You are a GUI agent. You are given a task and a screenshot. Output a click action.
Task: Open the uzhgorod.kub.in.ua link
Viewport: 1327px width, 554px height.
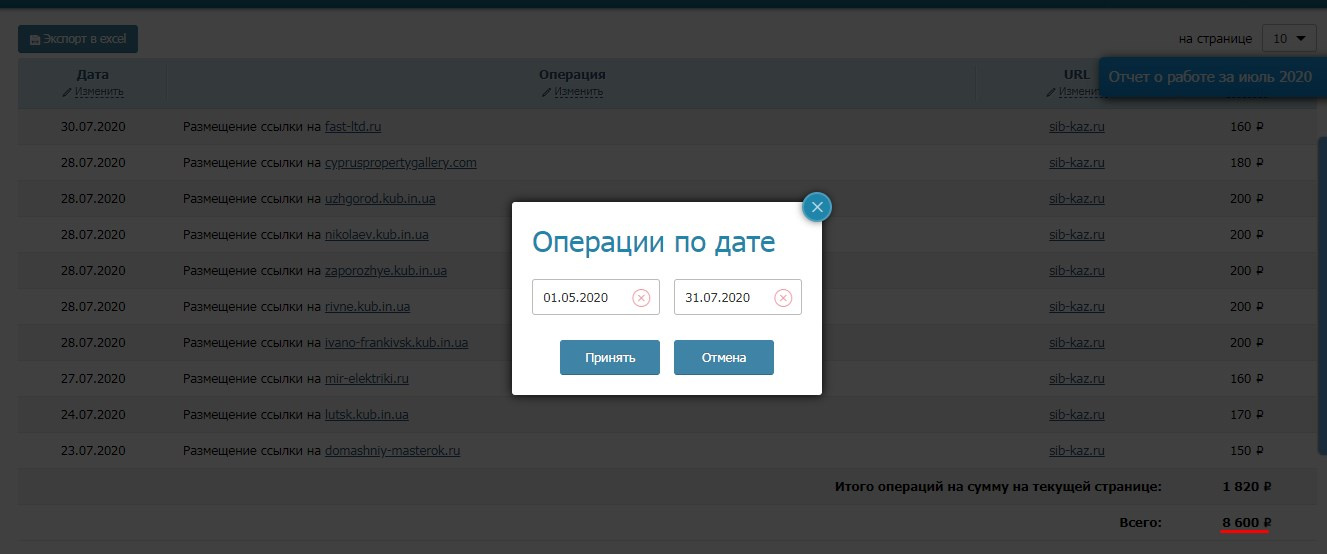click(x=380, y=199)
